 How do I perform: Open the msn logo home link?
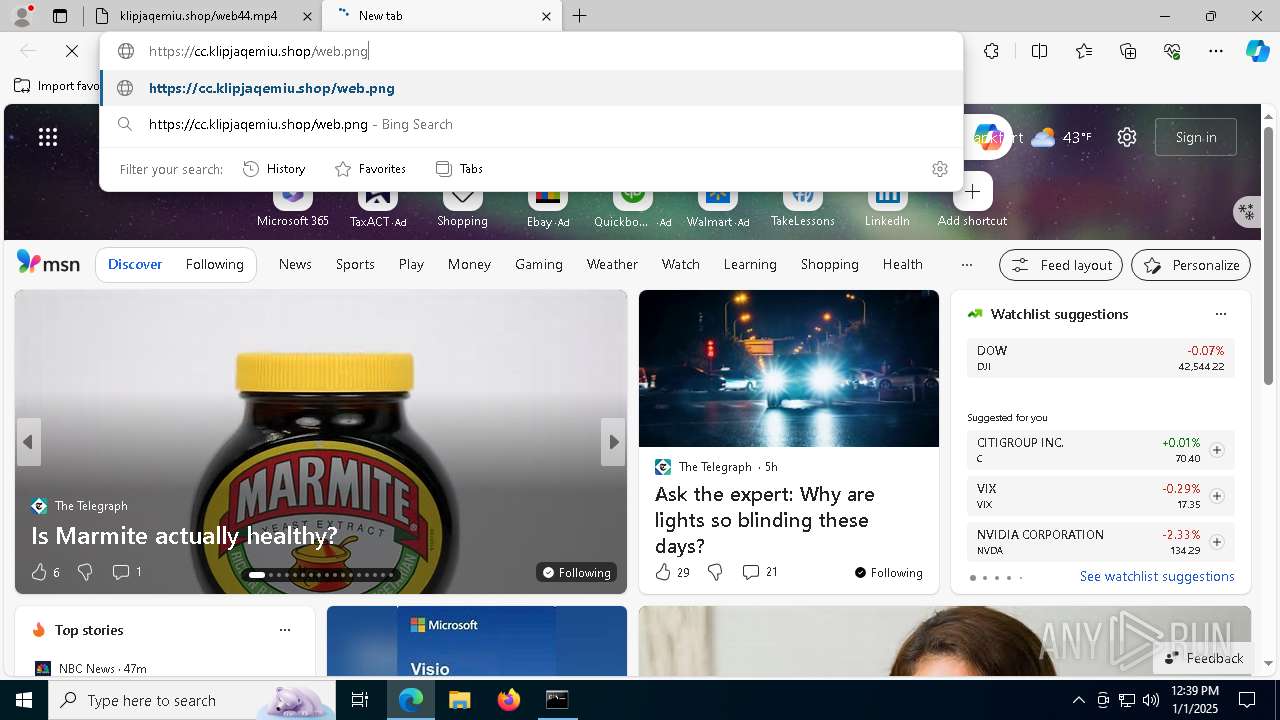click(x=48, y=263)
